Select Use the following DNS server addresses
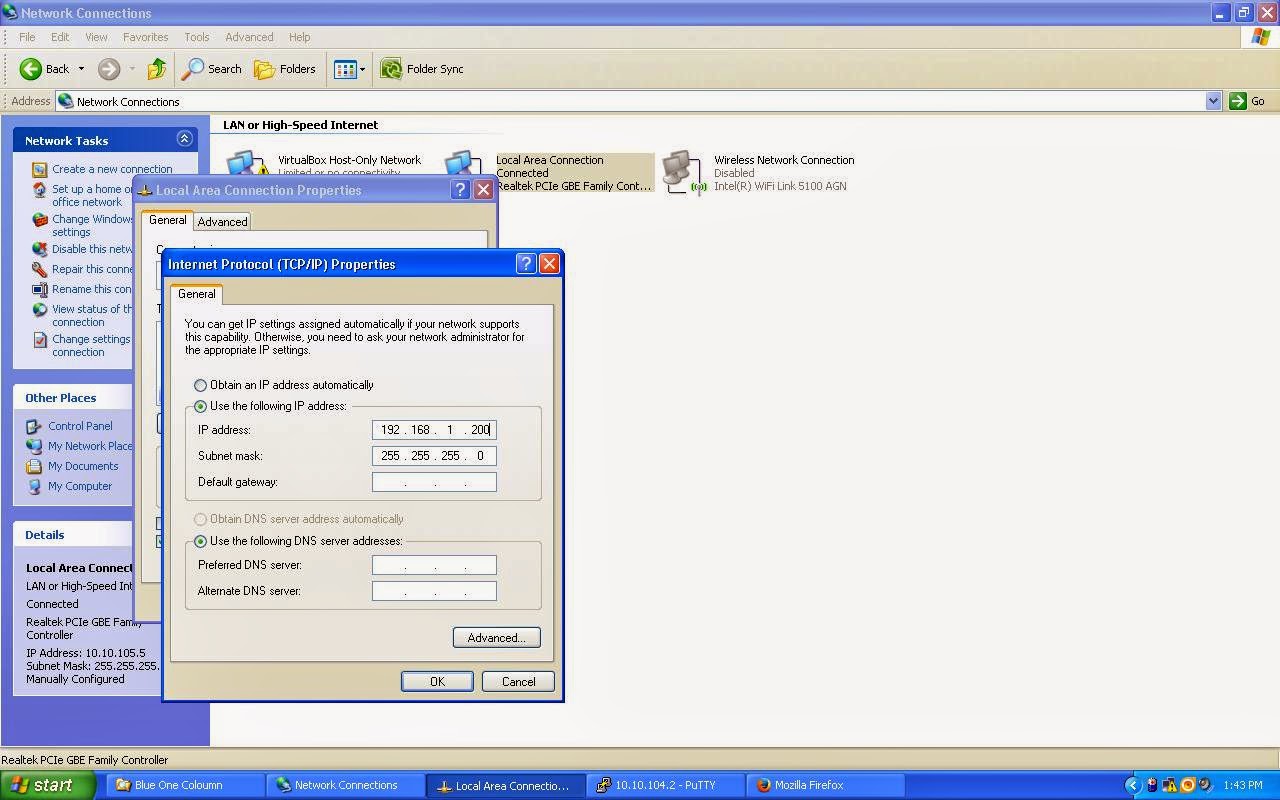This screenshot has width=1280, height=800. click(200, 541)
